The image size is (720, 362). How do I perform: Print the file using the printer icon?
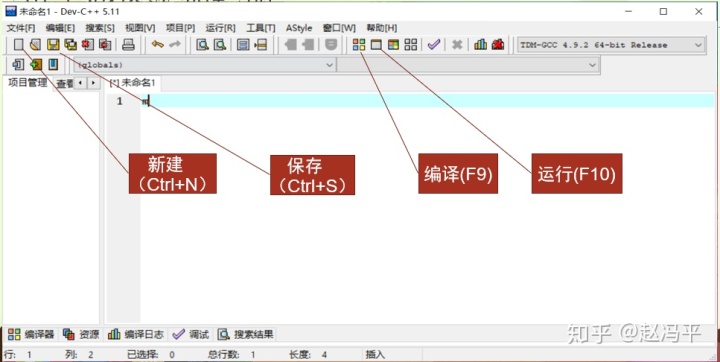tap(129, 45)
